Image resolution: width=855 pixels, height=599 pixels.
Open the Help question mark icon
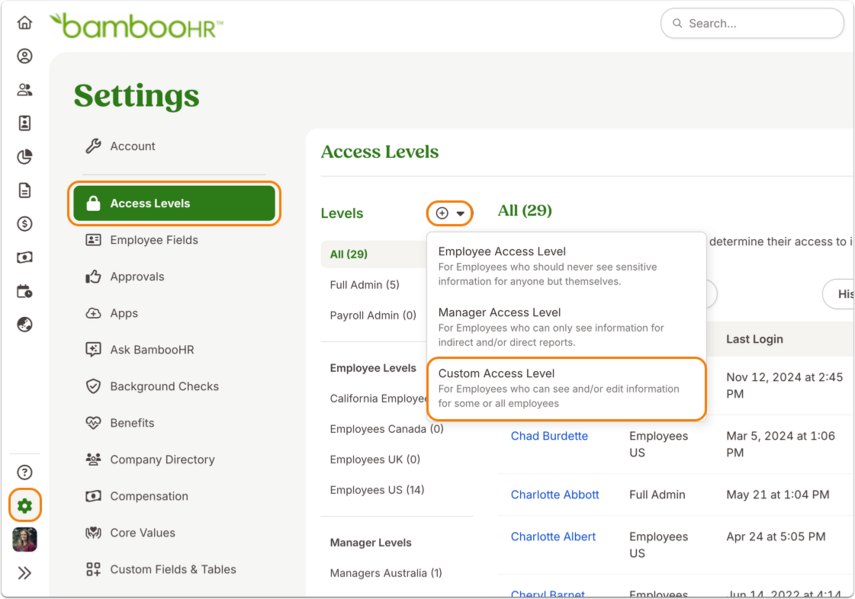point(25,472)
